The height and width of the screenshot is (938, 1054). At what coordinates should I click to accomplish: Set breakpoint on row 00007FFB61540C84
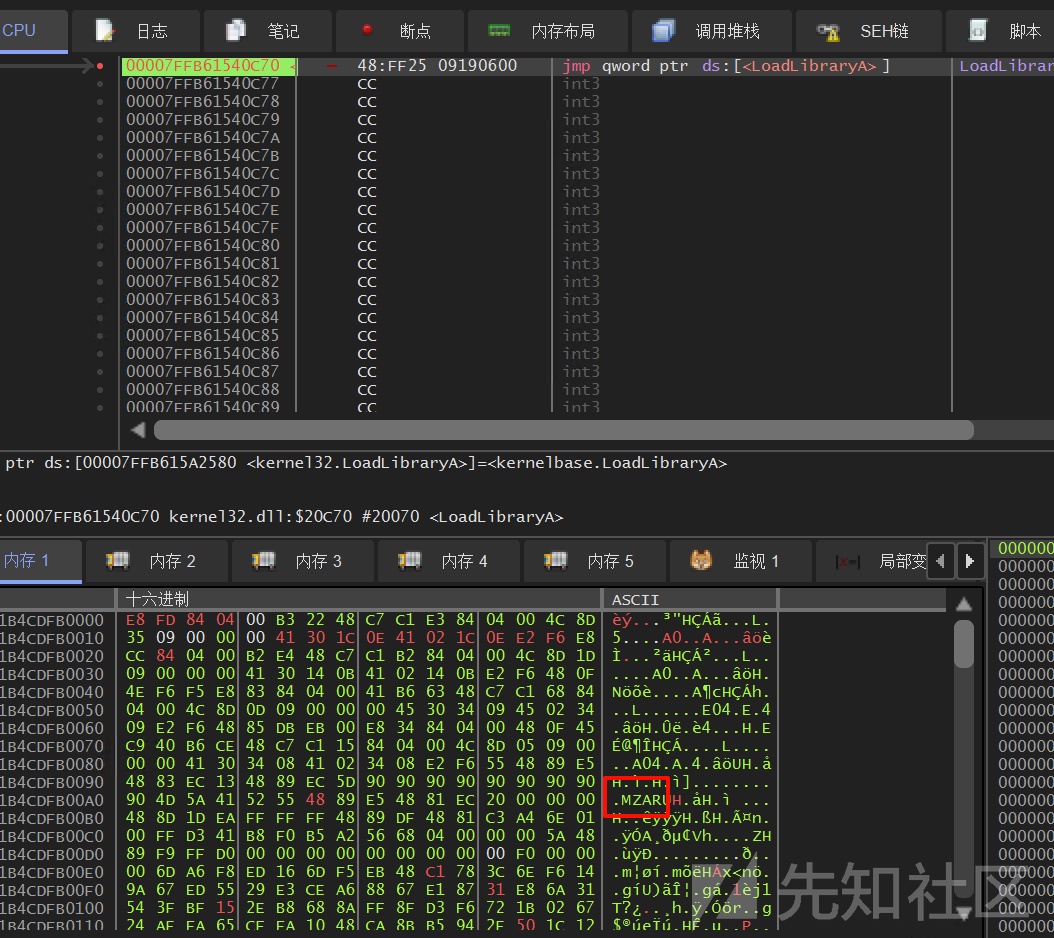pos(100,318)
